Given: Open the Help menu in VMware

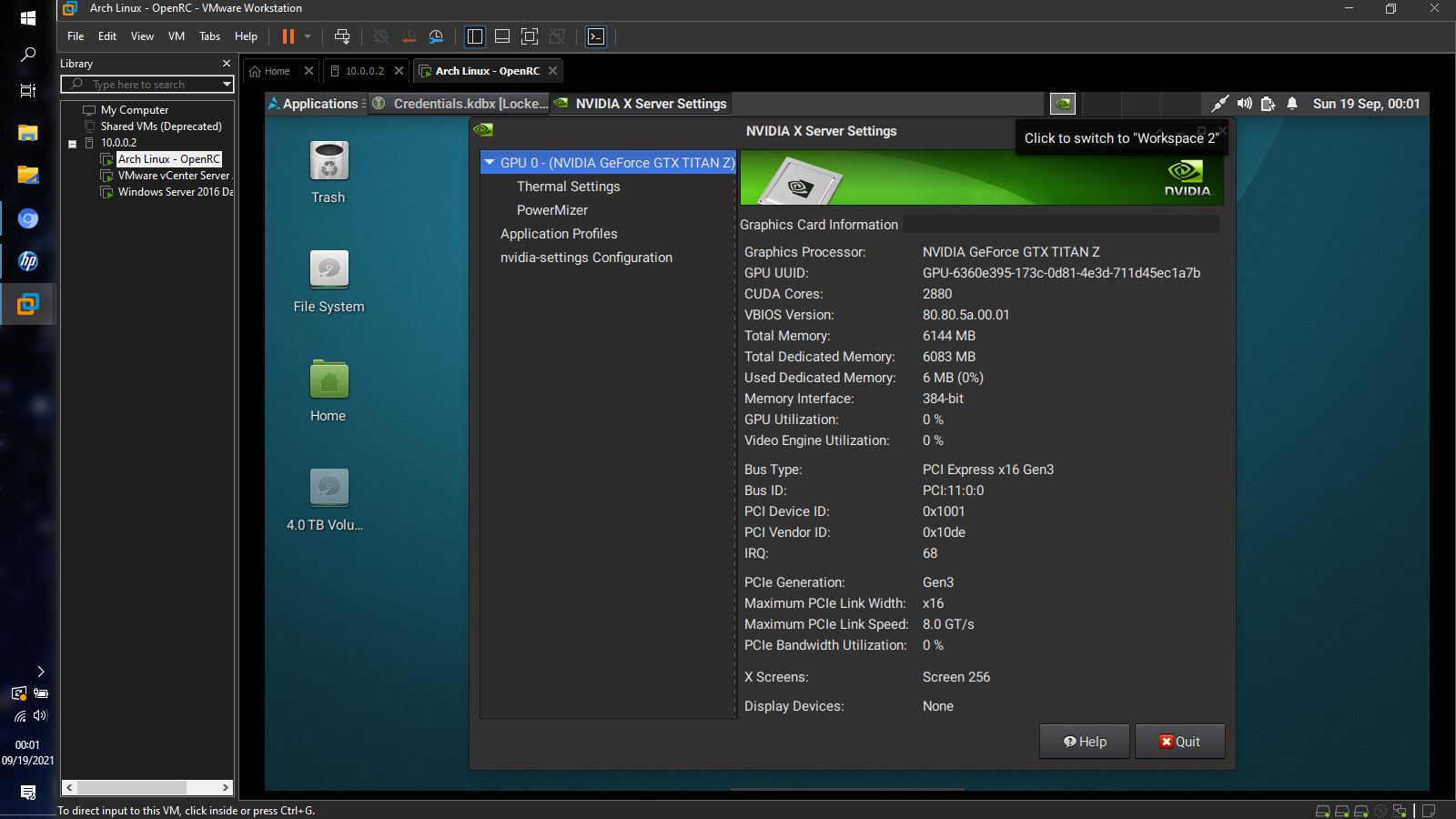Looking at the screenshot, I should pyautogui.click(x=246, y=36).
